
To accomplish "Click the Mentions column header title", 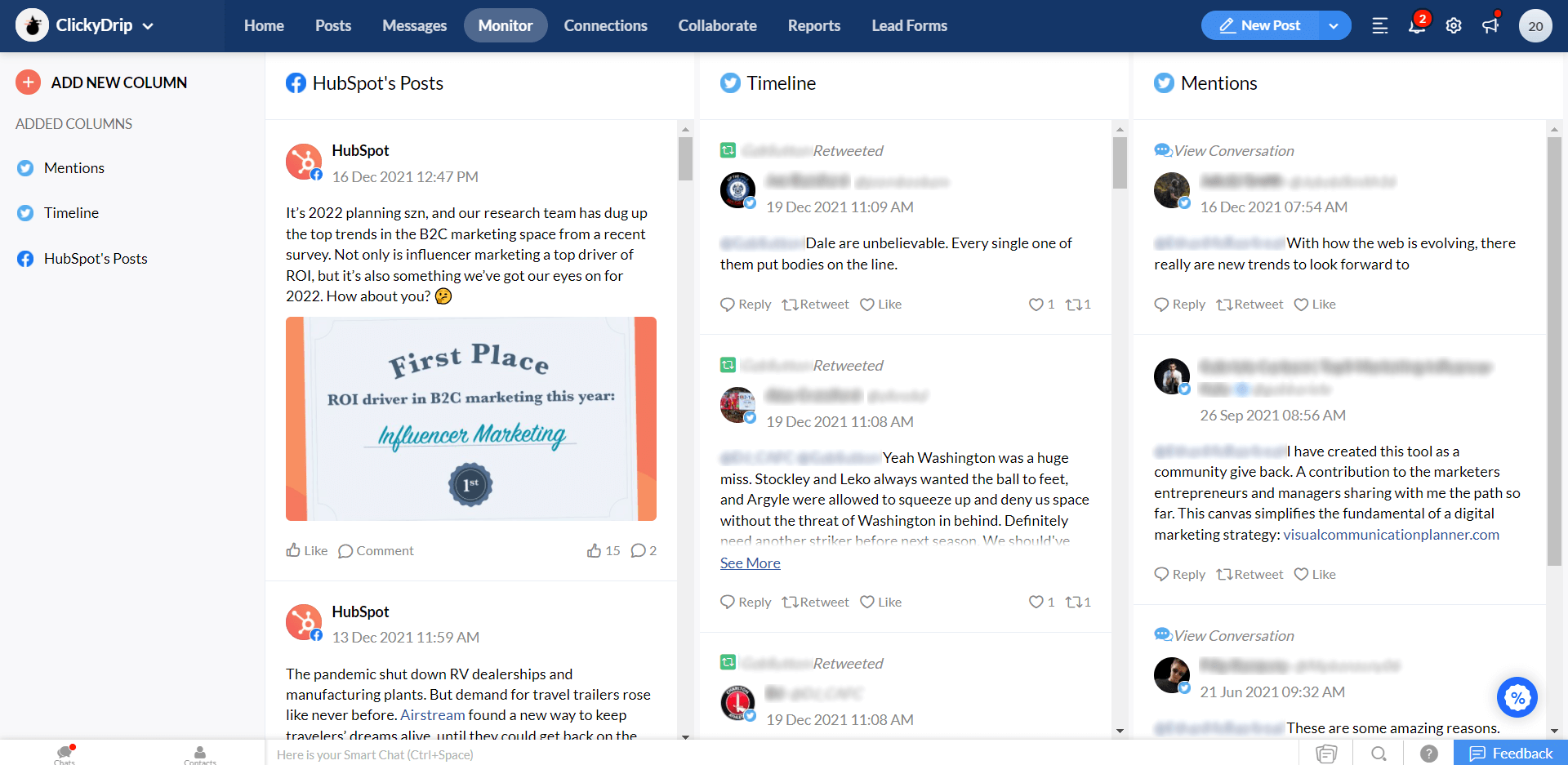I will [1218, 83].
